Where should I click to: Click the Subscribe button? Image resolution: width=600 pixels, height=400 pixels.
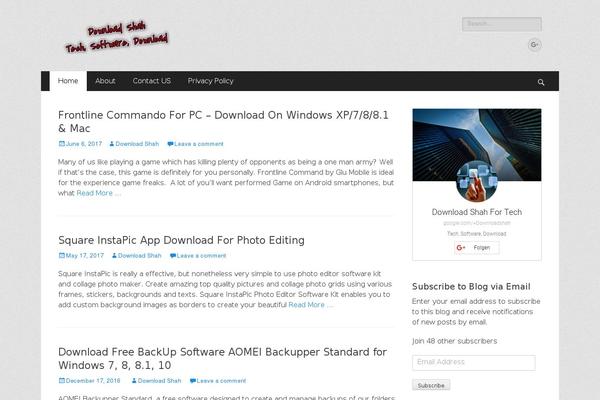(431, 385)
